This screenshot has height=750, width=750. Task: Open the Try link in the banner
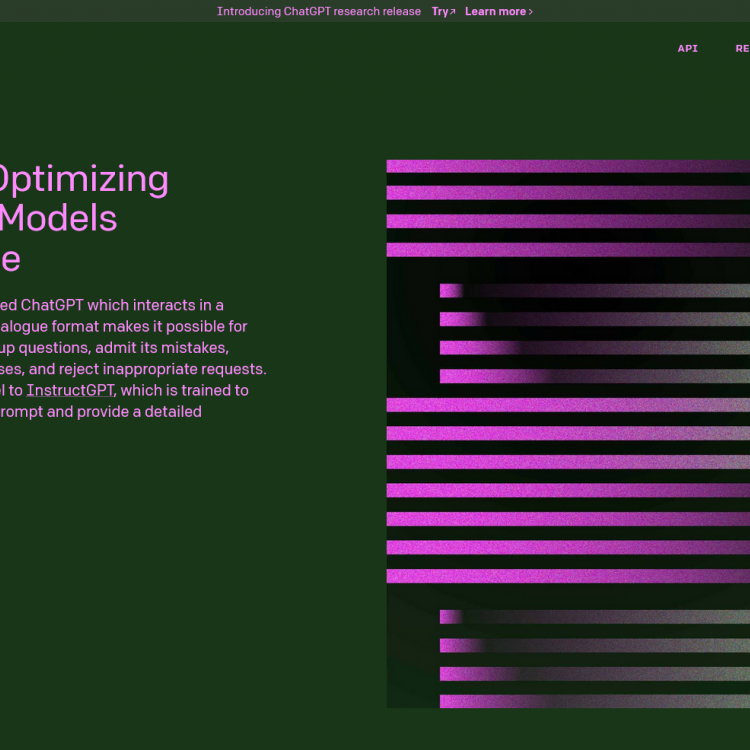tap(443, 11)
